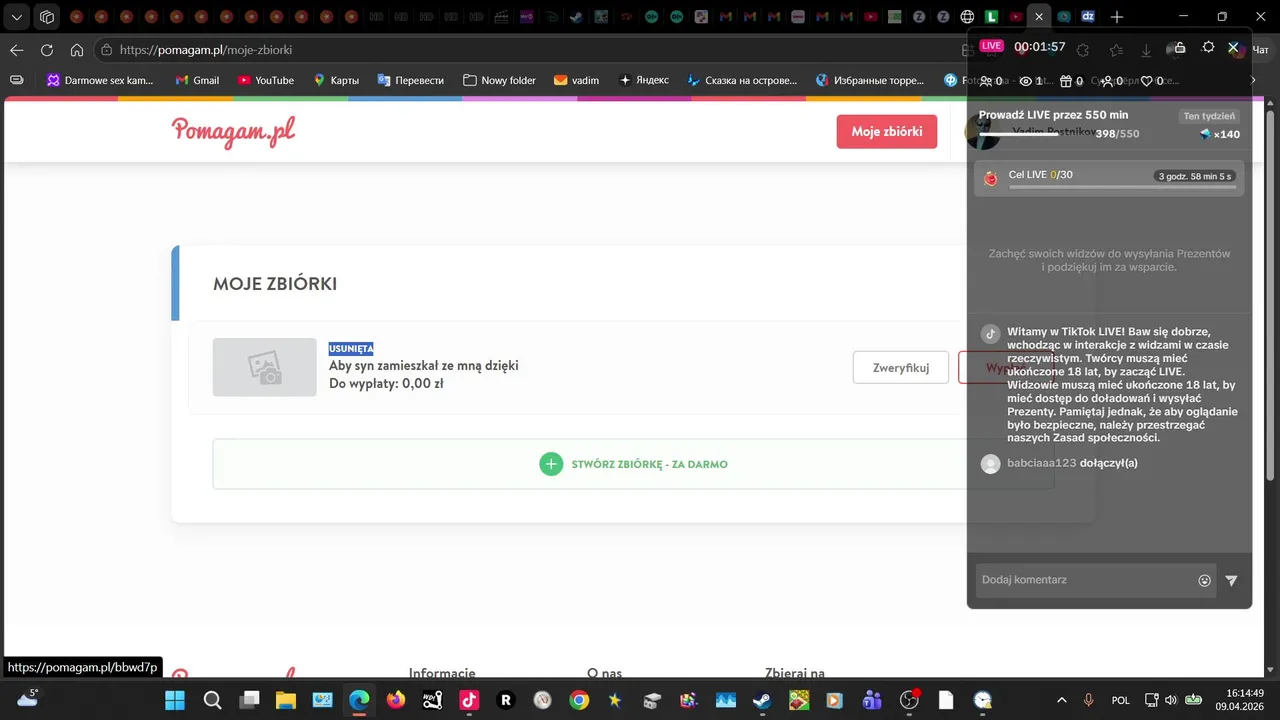Open Microsoft Teams from taskbar
Screen dimensions: 1280x720
tap(872, 700)
